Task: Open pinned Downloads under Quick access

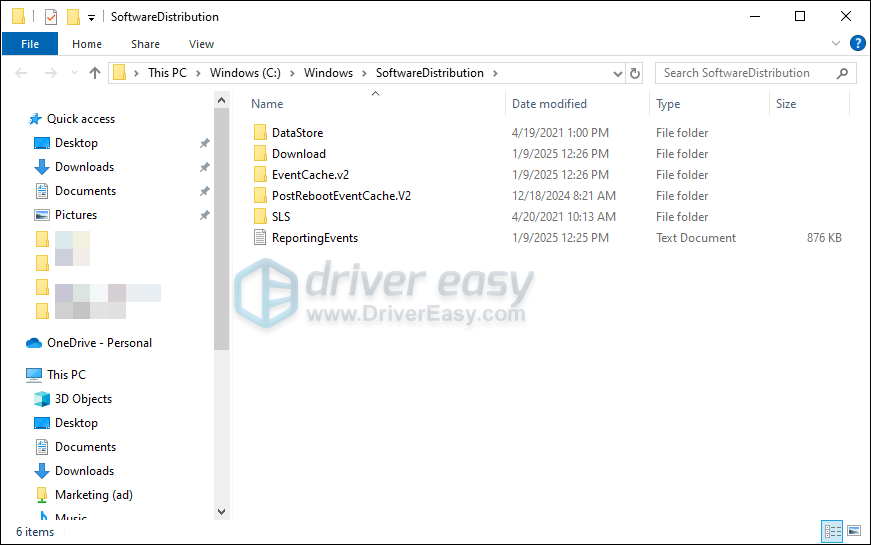Action: pos(84,167)
